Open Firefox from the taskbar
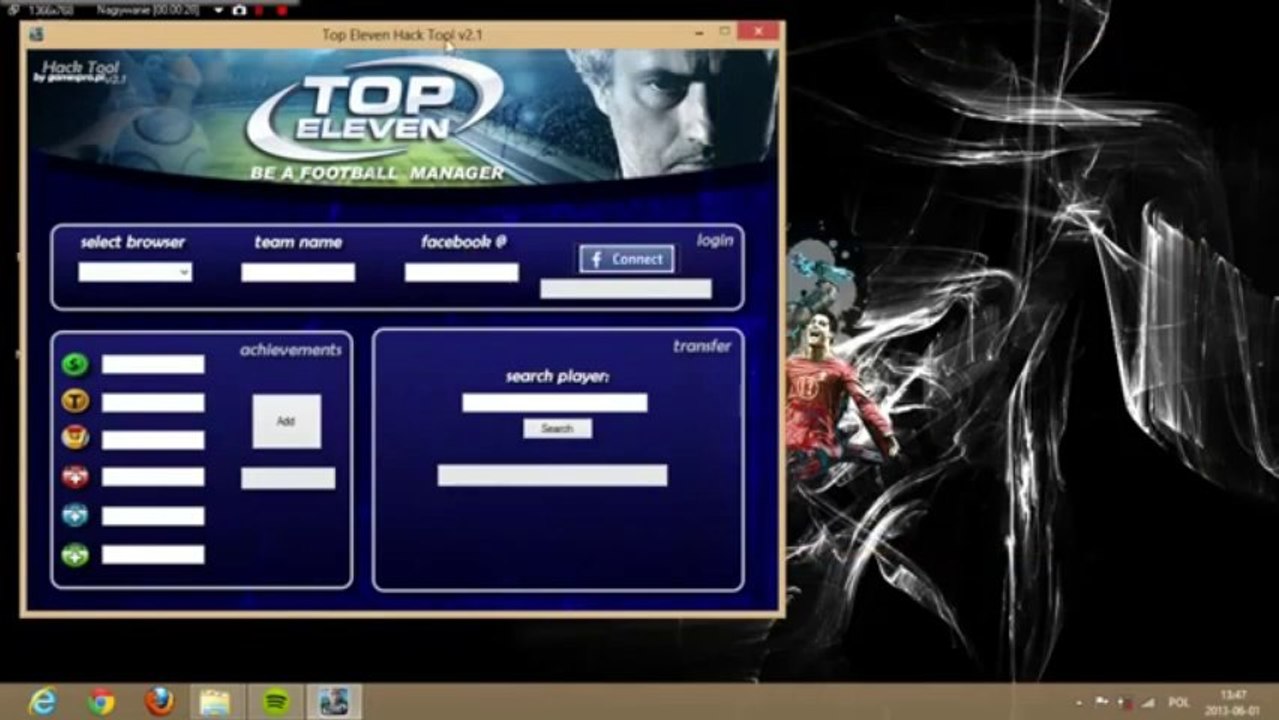Viewport: 1279px width, 720px height. (159, 702)
